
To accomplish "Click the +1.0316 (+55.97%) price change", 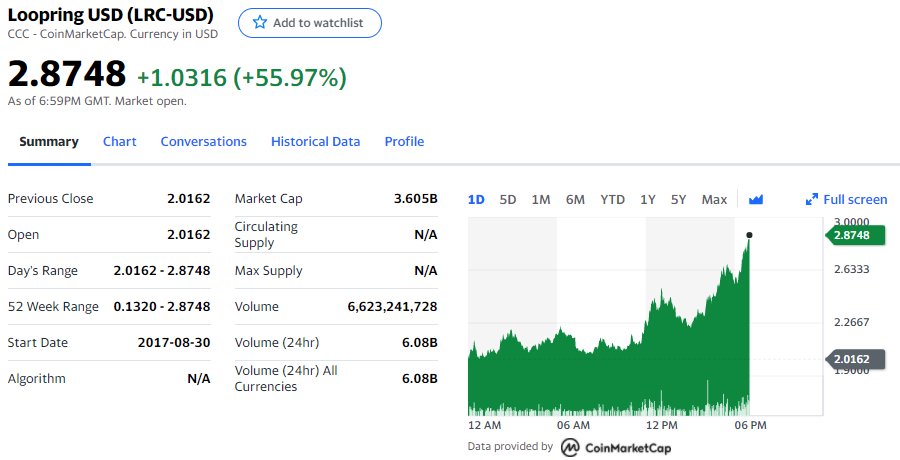I will click(242, 78).
